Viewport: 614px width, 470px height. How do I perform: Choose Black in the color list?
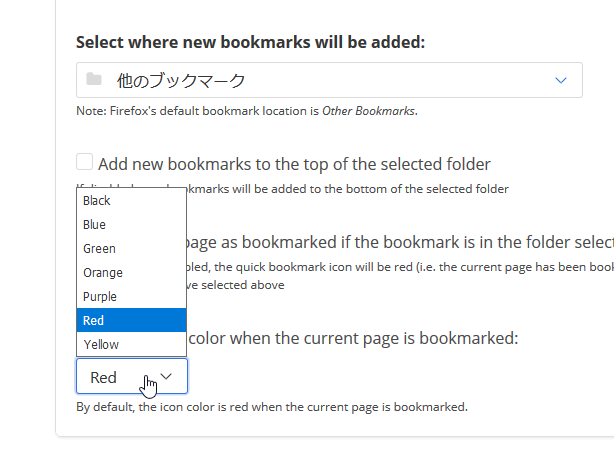(132, 201)
